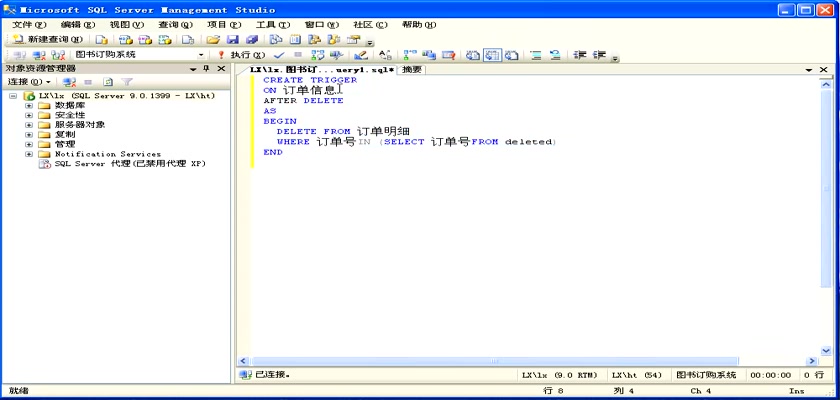Click Comment Out Selected Lines icon
Image resolution: width=840 pixels, height=400 pixels.
point(535,55)
